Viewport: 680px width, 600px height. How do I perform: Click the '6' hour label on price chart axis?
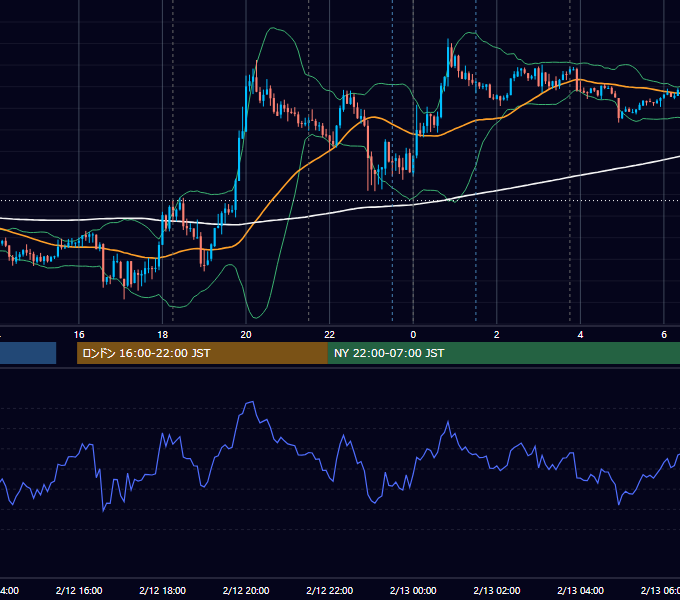pyautogui.click(x=664, y=335)
